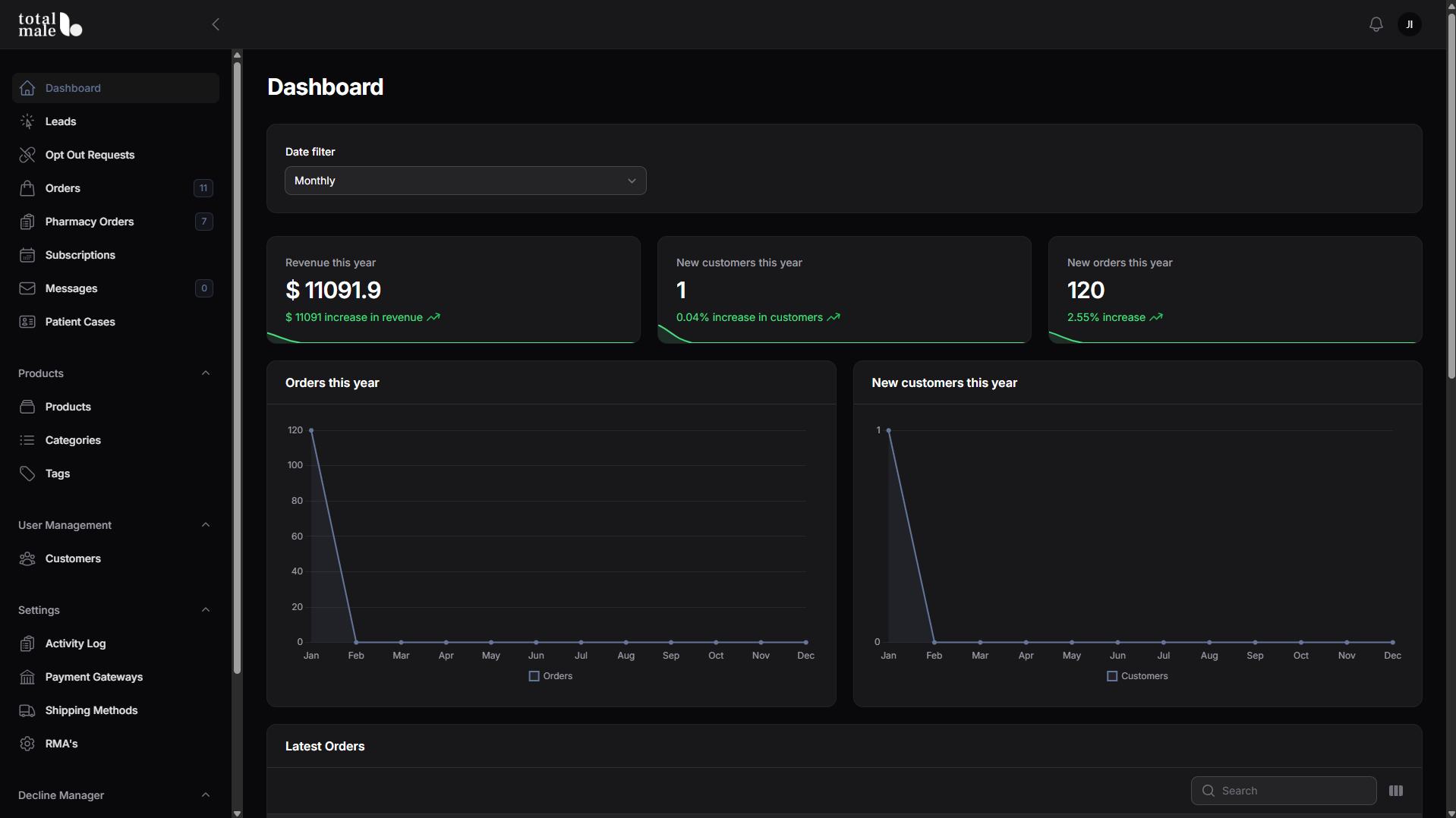Go to Subscriptions page

115,255
